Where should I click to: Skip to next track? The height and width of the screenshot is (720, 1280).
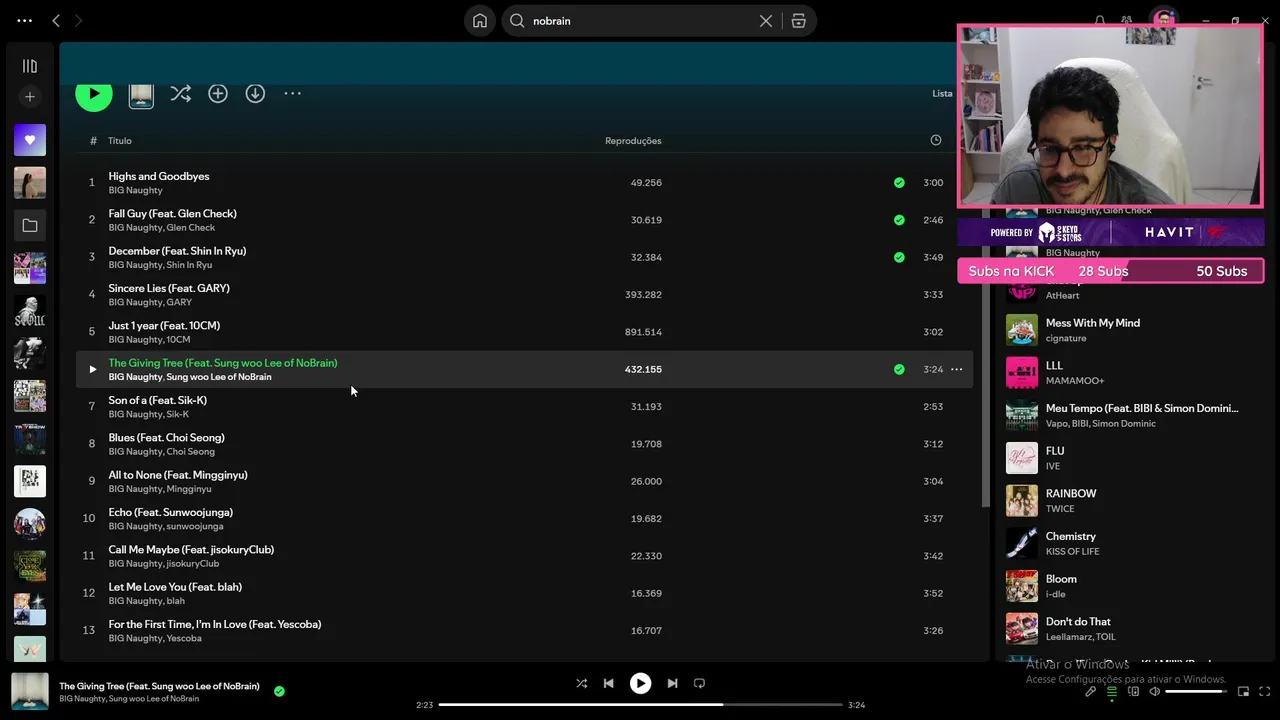[672, 683]
